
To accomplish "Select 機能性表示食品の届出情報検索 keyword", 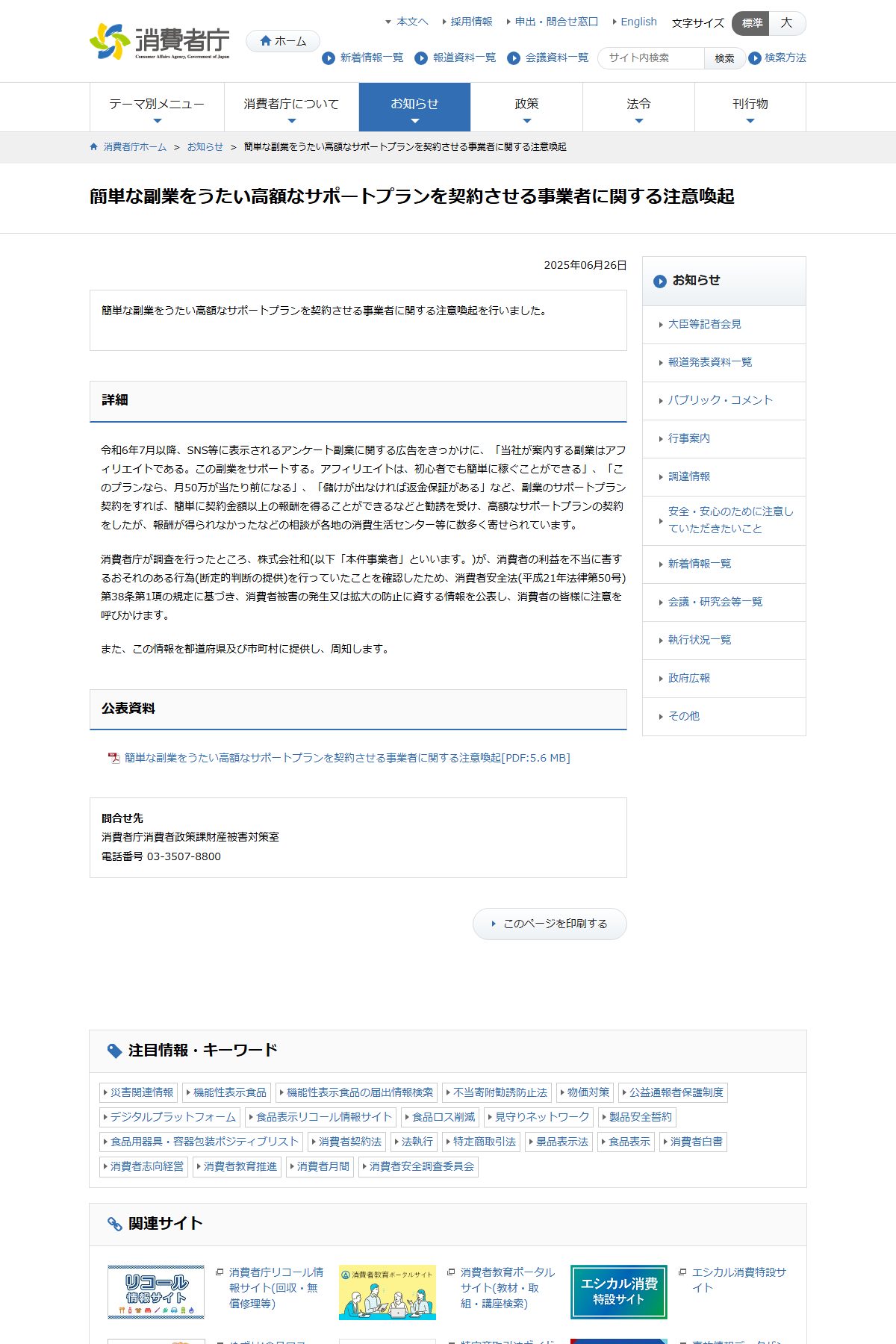I will [x=356, y=1092].
